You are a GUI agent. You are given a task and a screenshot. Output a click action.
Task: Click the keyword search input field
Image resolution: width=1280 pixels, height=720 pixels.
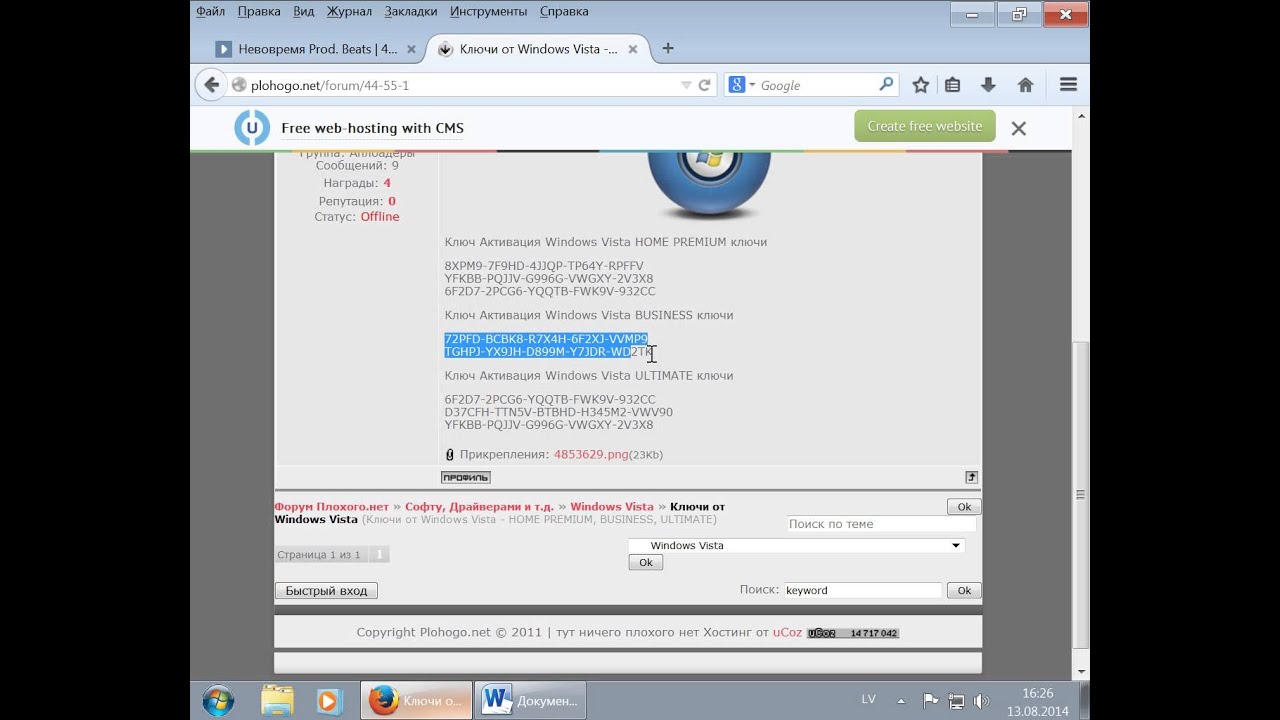point(862,591)
